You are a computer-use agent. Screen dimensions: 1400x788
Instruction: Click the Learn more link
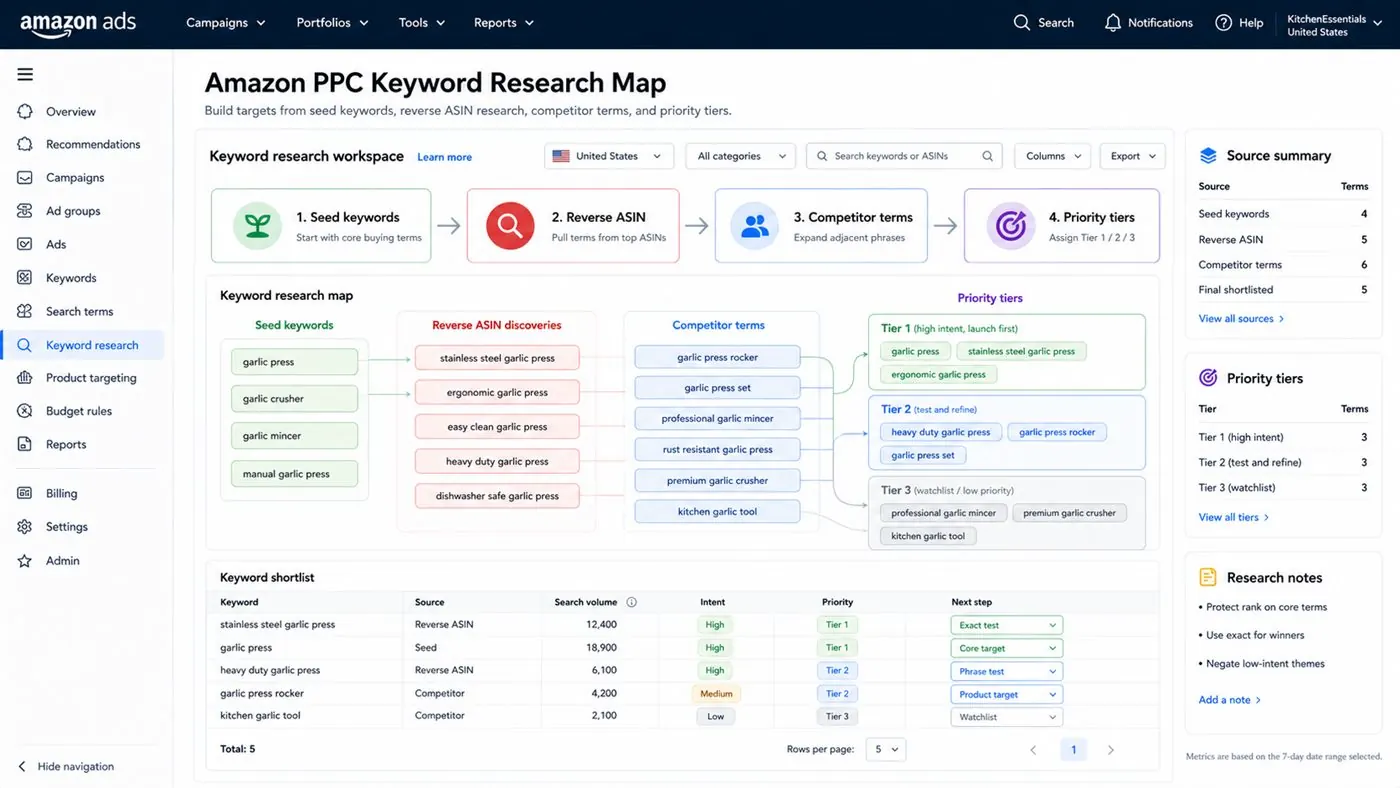tap(444, 157)
